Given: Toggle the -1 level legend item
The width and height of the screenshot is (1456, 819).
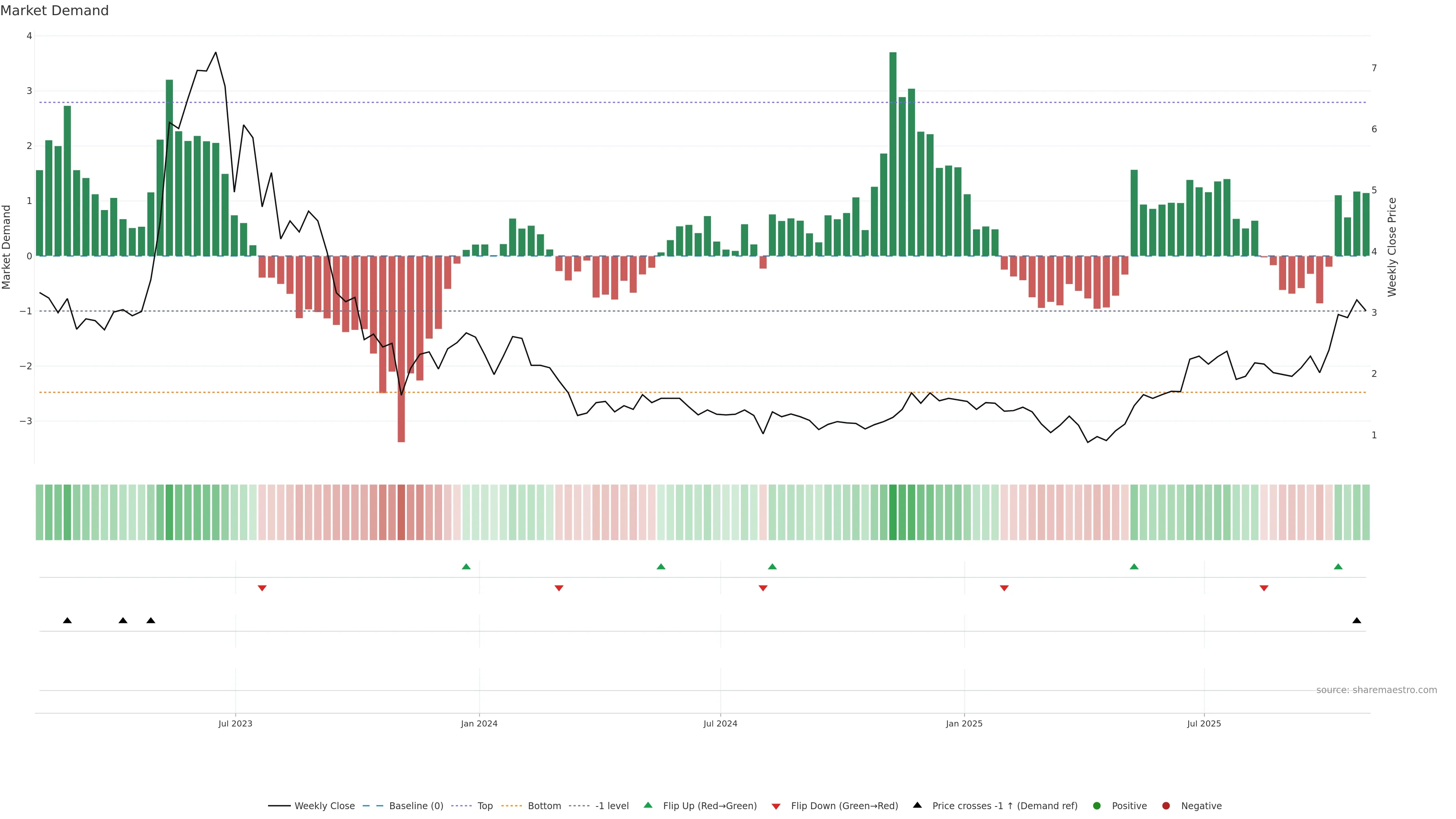Looking at the screenshot, I should (612, 806).
